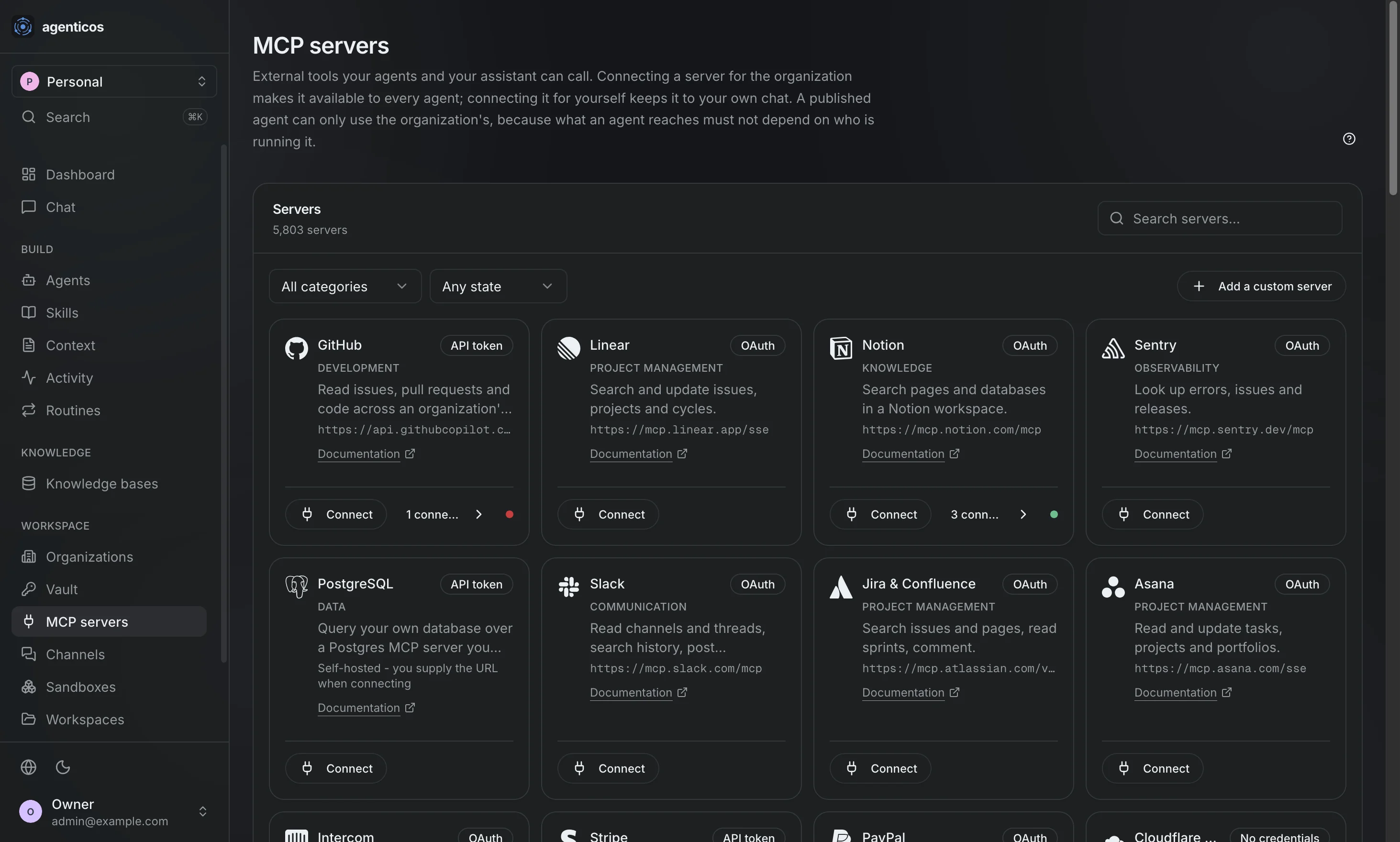
Task: Click the Organizations building icon
Action: [x=28, y=556]
